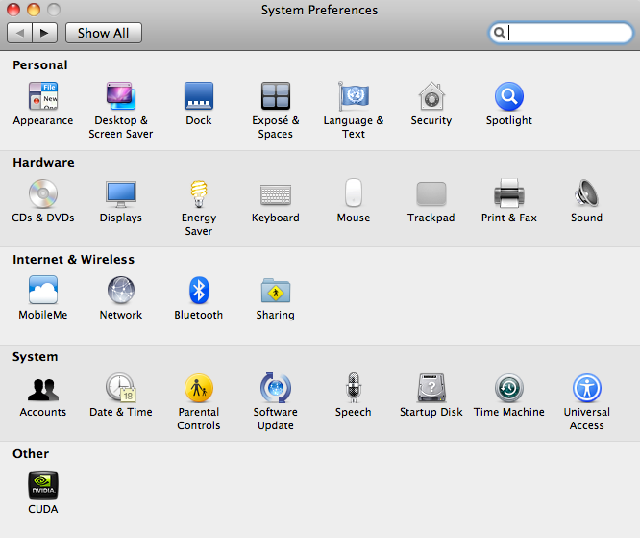Open the Sound preference pane
Viewport: 640px width, 538px height.
click(x=587, y=195)
